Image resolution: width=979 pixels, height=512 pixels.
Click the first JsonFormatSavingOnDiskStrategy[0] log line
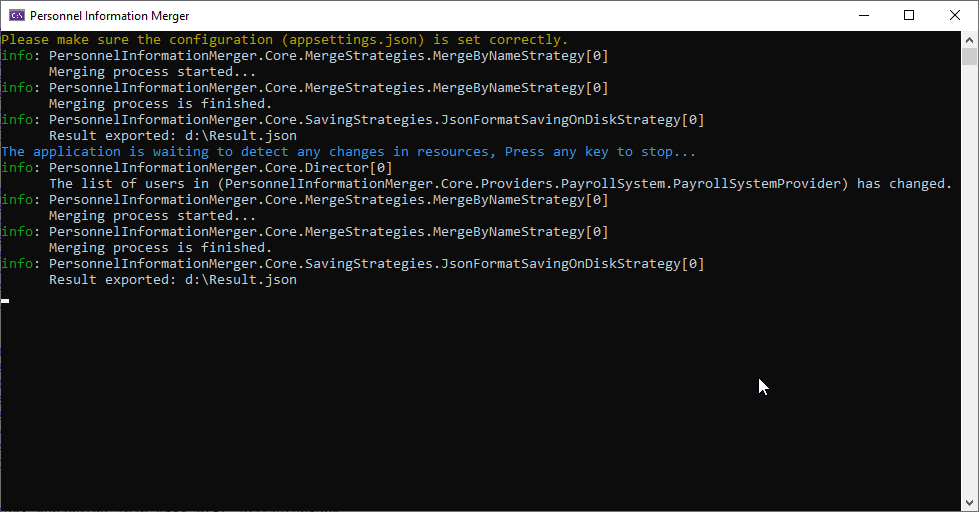tap(353, 120)
